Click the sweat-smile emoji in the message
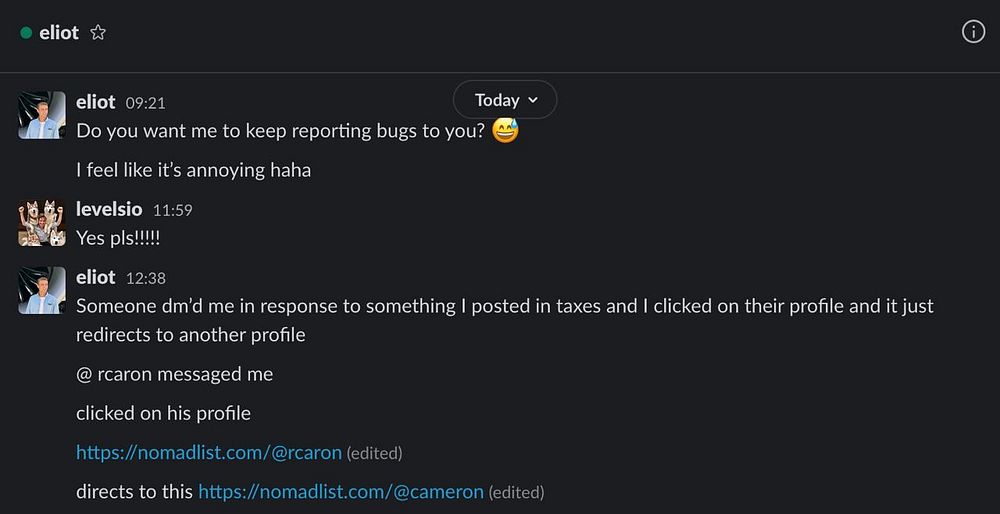Screen dimensions: 1000x514 coord(506,131)
